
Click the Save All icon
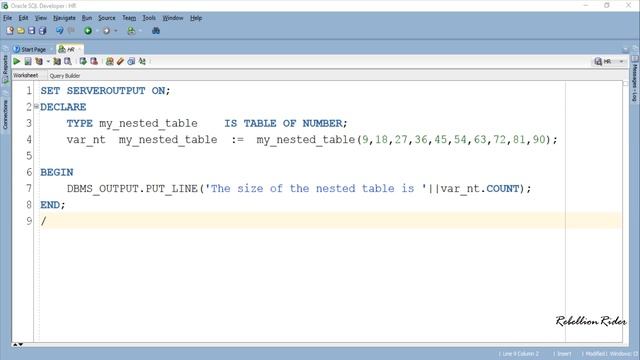click(x=42, y=31)
